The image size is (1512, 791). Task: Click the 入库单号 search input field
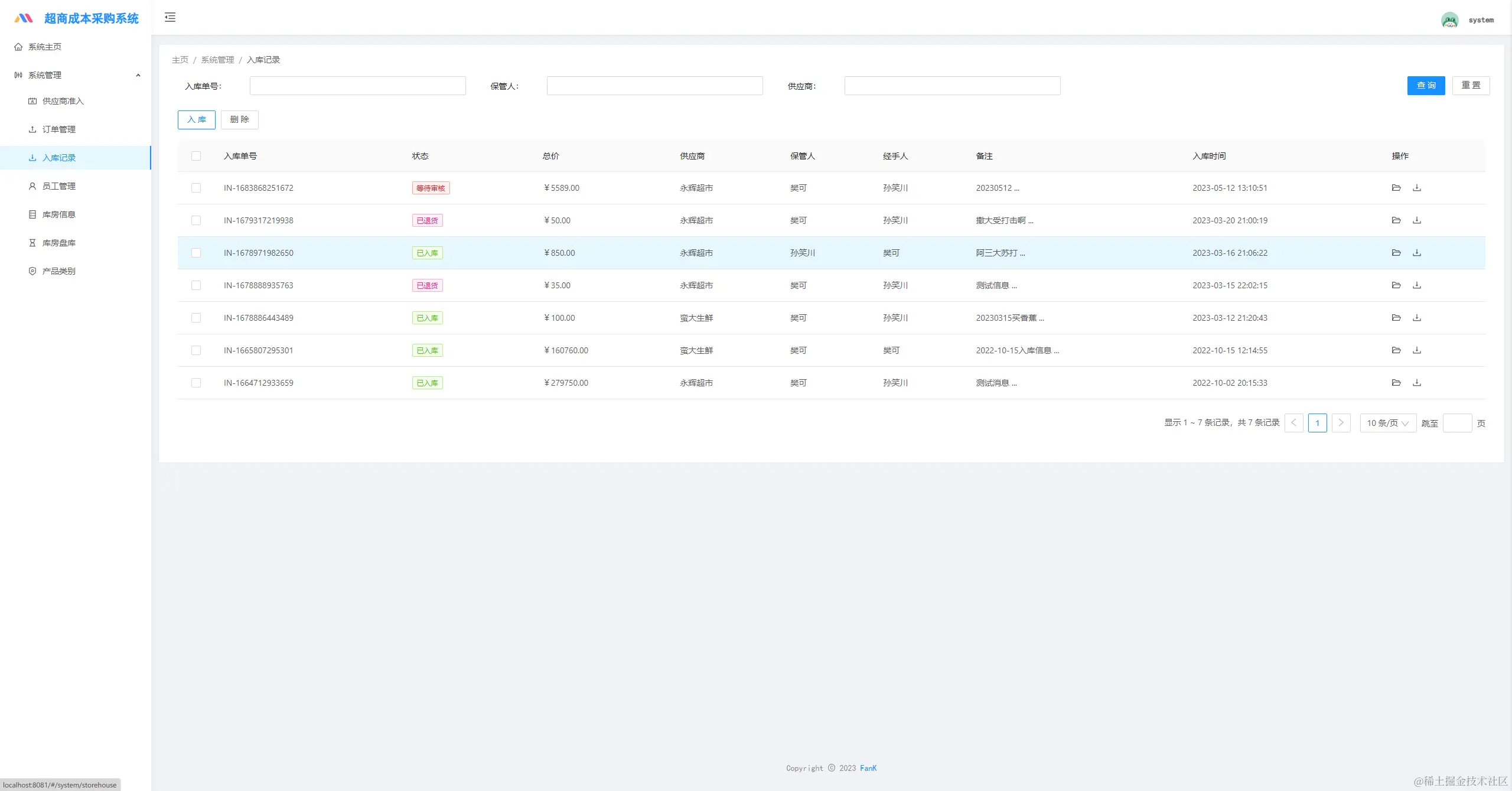(x=357, y=86)
